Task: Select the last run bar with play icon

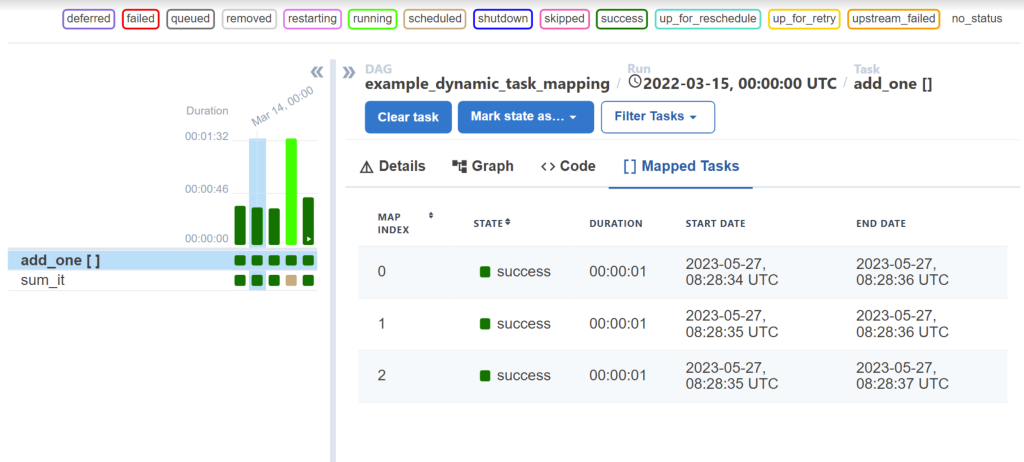Action: tap(309, 221)
